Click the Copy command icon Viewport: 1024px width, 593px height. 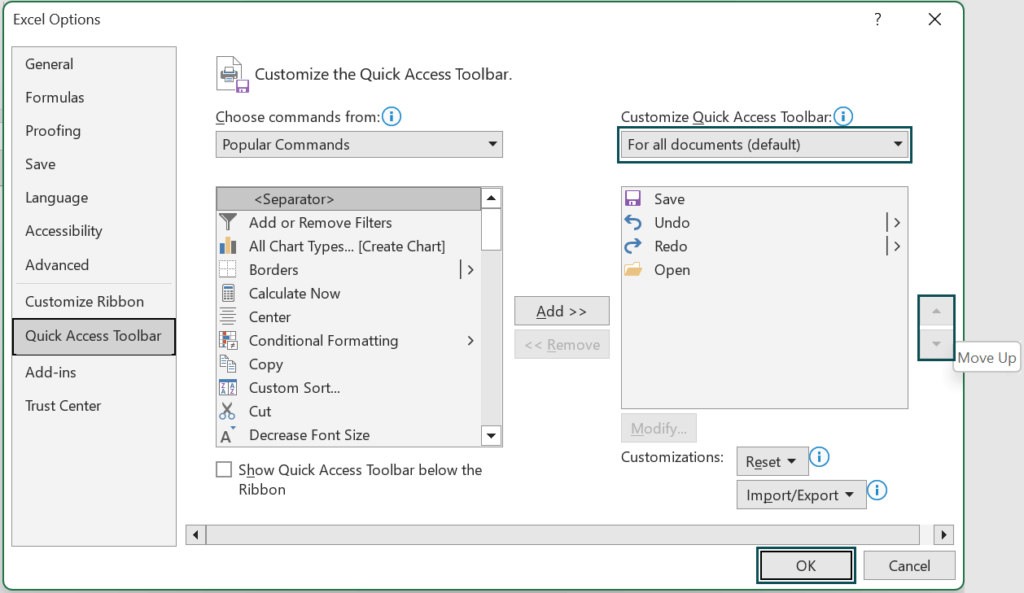point(231,364)
